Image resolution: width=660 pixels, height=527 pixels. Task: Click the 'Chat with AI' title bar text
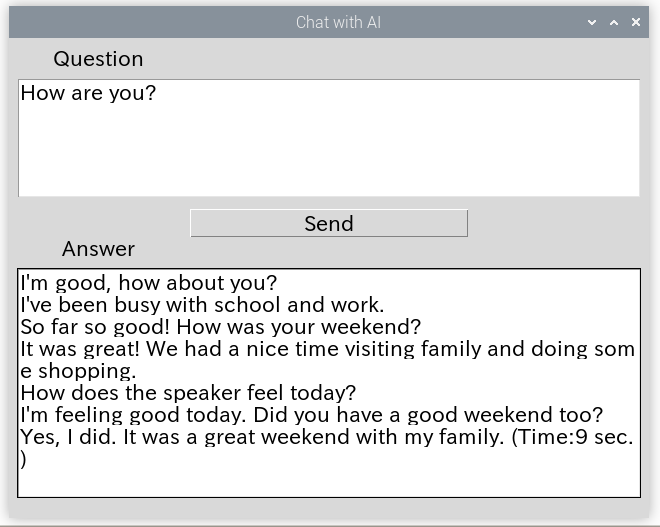[338, 22]
